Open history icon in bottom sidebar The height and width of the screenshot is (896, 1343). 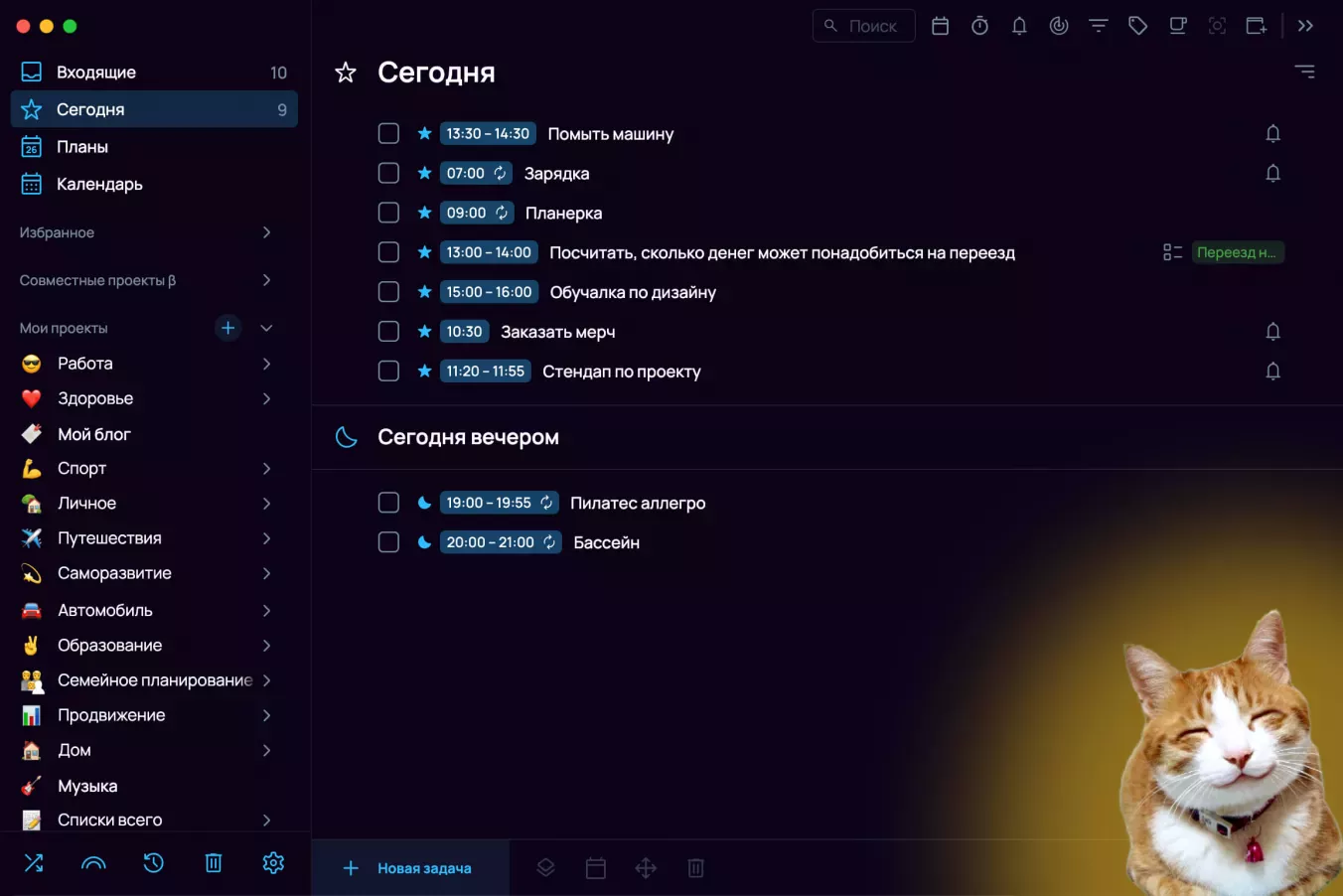coord(153,863)
